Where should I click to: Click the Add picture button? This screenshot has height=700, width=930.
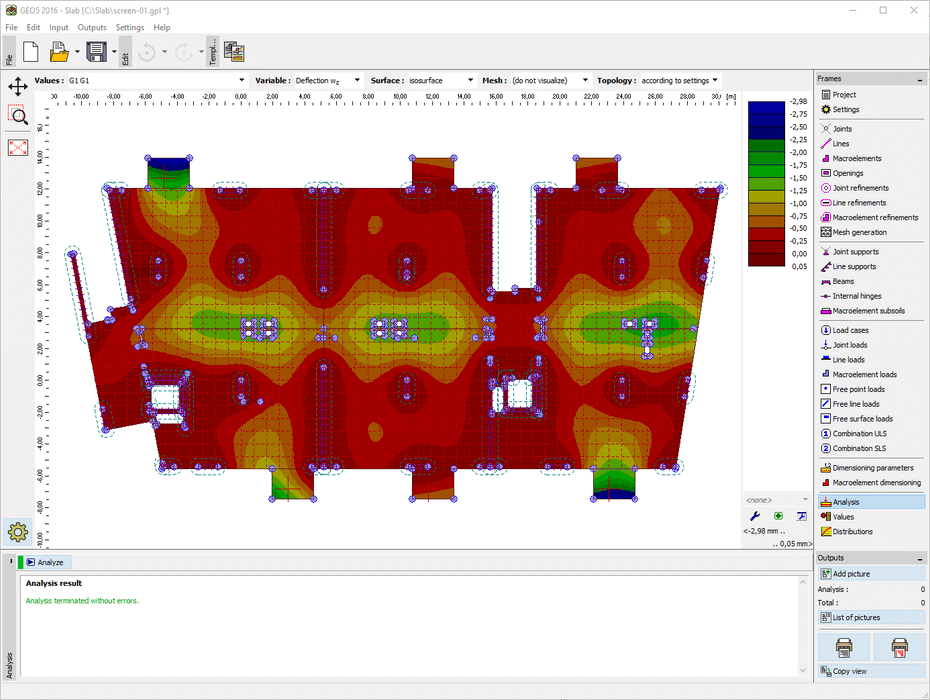click(x=870, y=574)
